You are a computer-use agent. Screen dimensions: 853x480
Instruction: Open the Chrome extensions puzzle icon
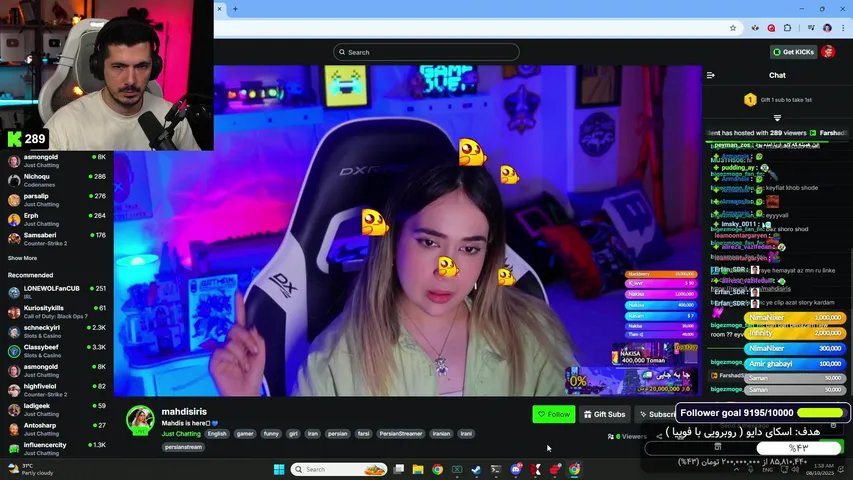pos(787,28)
